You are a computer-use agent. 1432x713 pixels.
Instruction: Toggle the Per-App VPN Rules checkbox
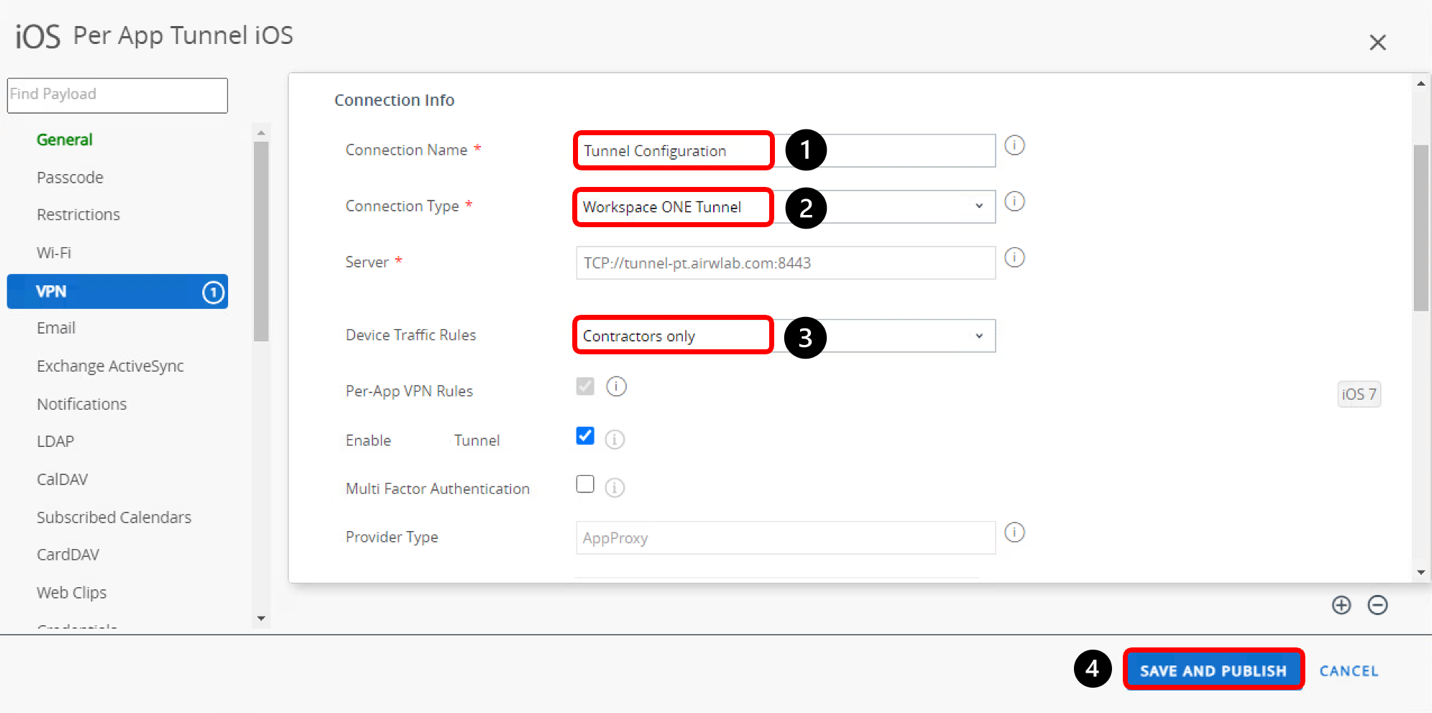[585, 387]
